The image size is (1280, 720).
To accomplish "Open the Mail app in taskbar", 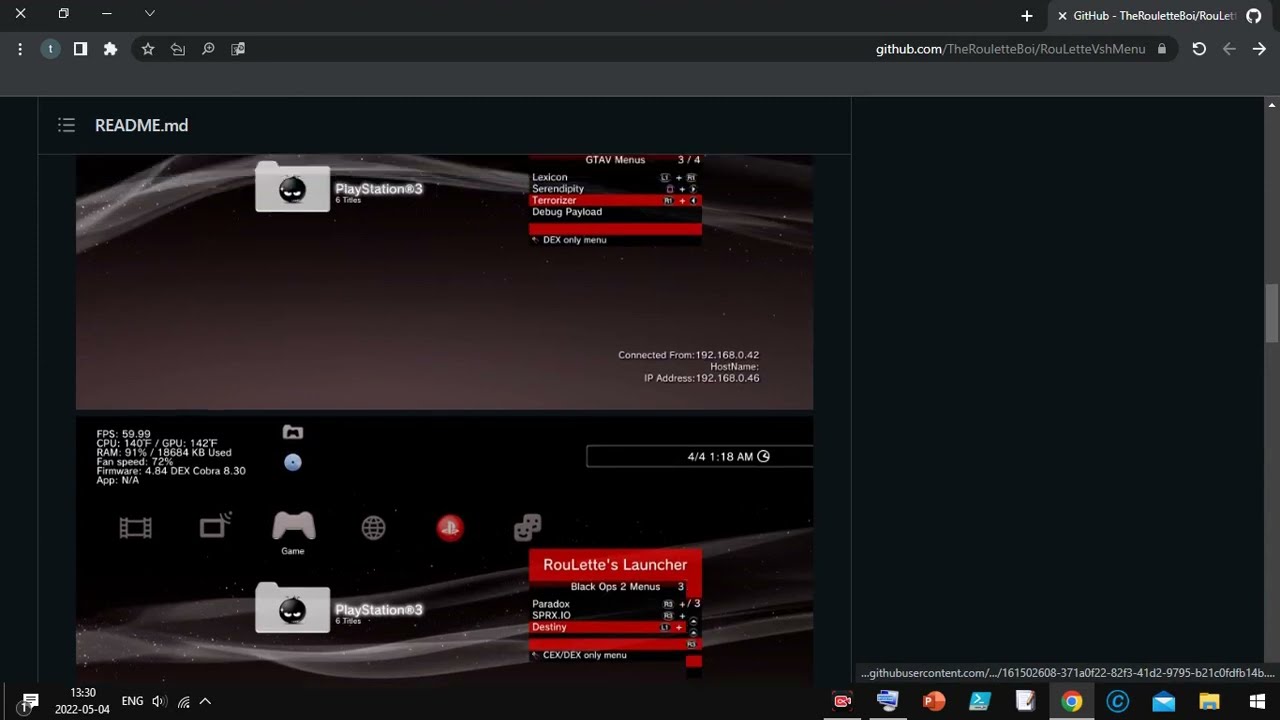I will point(1164,701).
